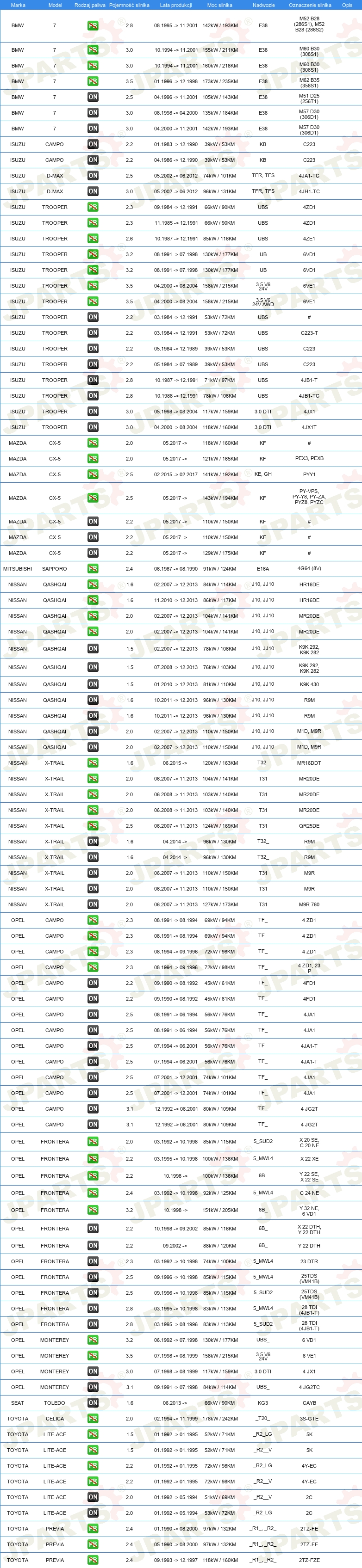Click petrol icon in BMW 7 2.8 row
Image resolution: width=362 pixels, height=1568 pixels.
tap(93, 25)
